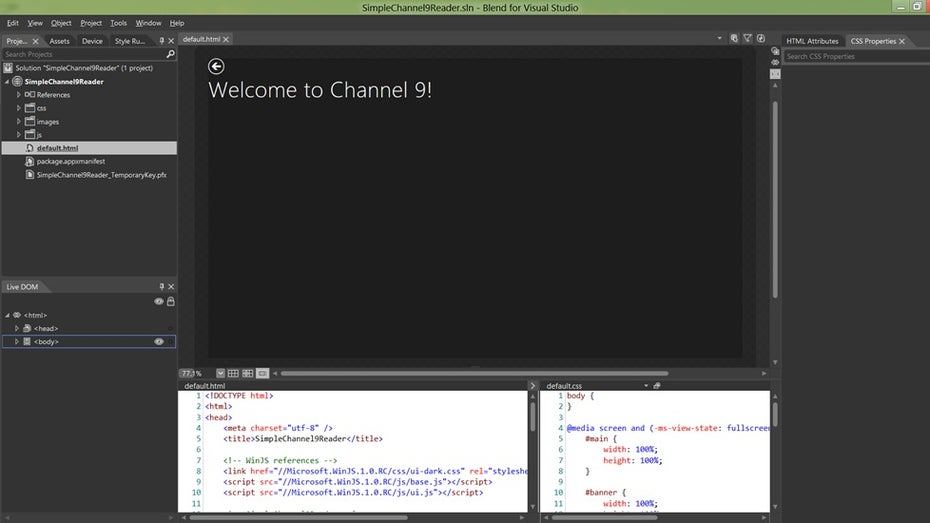This screenshot has height=523, width=930.
Task: Click the lock icon in the Live DOM header
Action: click(x=171, y=301)
